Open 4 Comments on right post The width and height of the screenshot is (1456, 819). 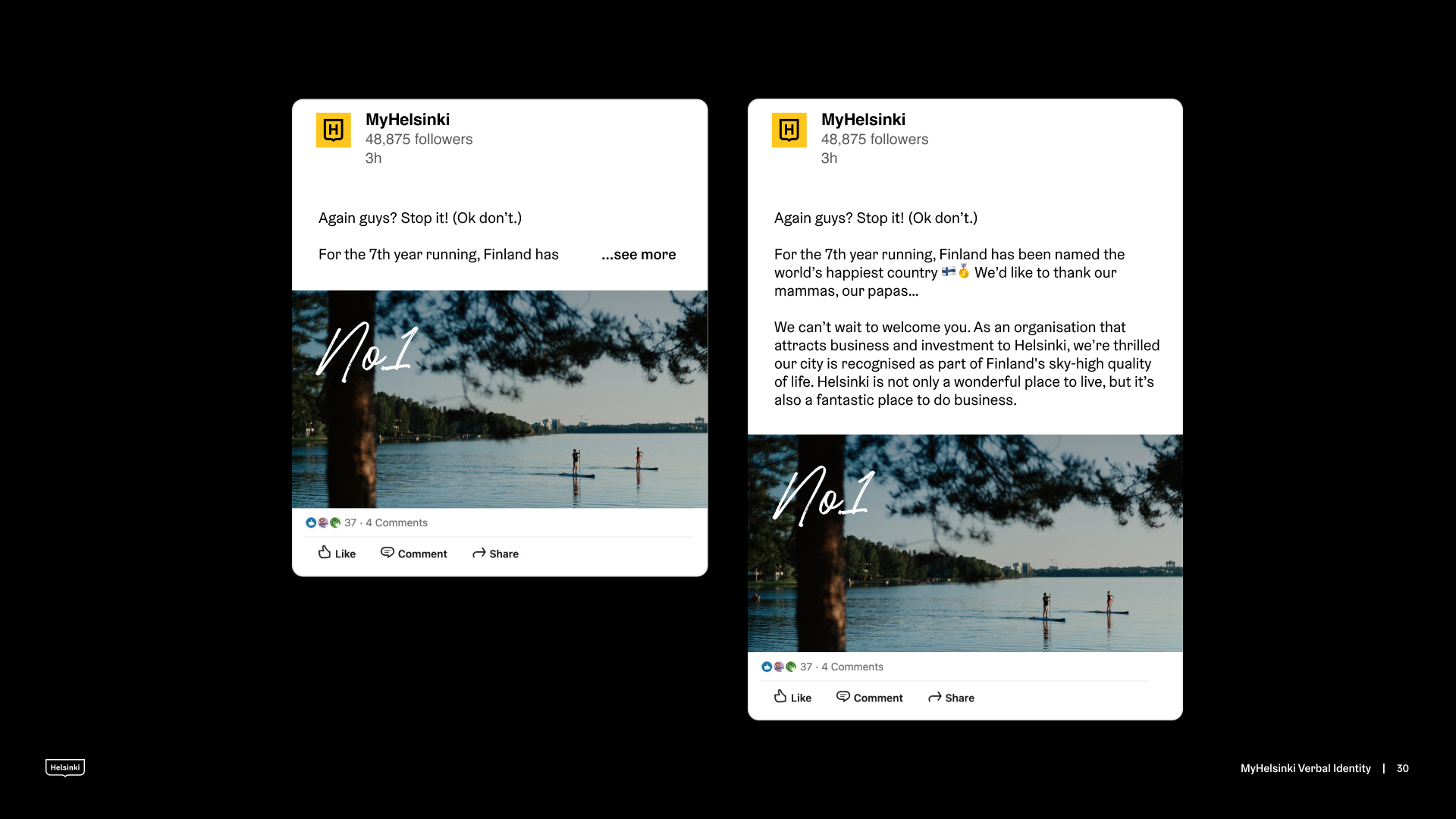pyautogui.click(x=852, y=667)
